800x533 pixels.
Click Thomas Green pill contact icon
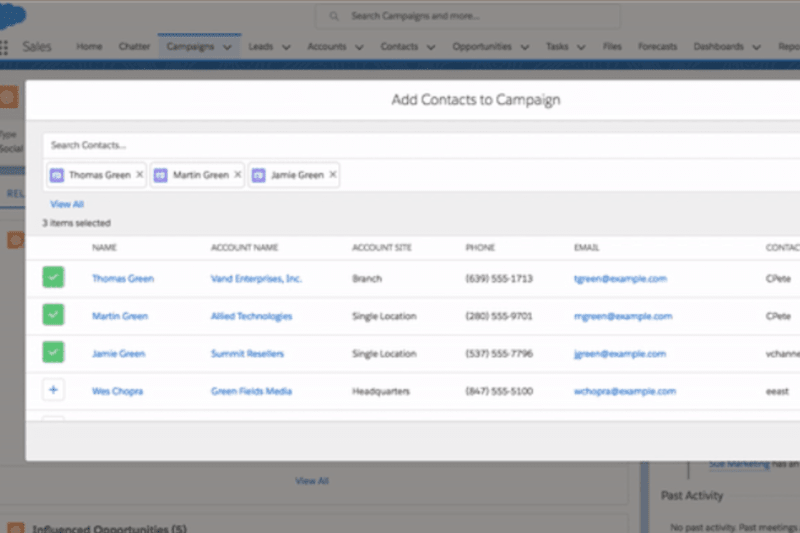57,175
